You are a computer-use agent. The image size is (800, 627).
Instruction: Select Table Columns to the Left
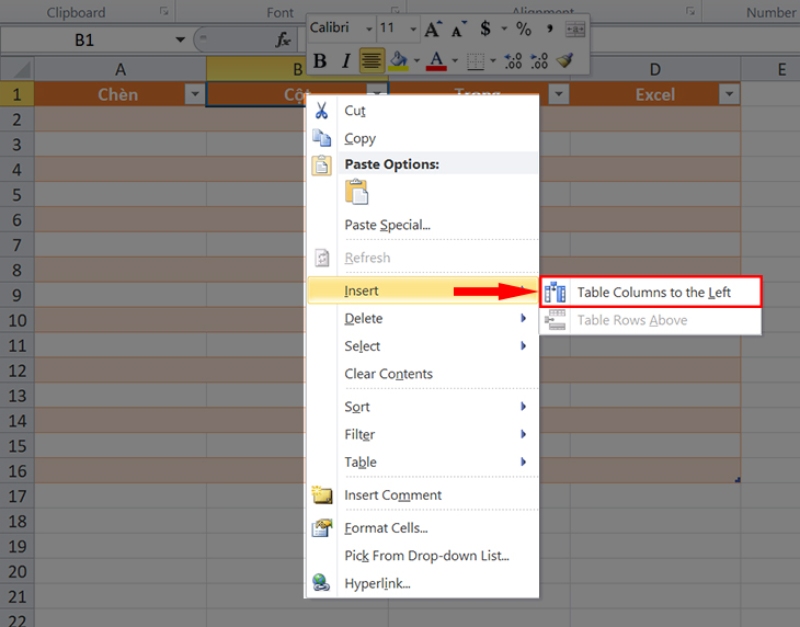click(653, 292)
